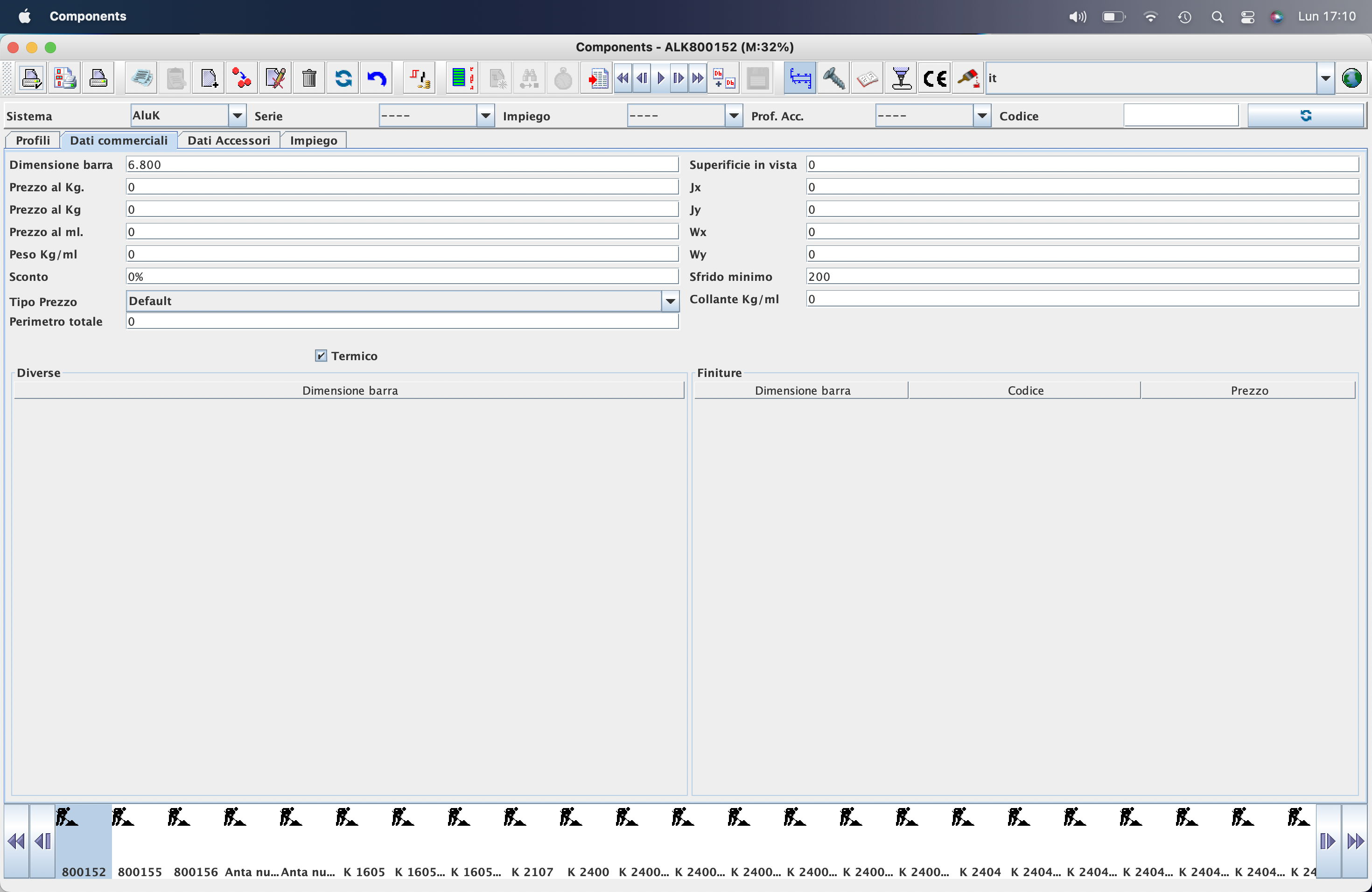The height and width of the screenshot is (892, 1372).
Task: Open the Apple menu
Action: (x=25, y=16)
